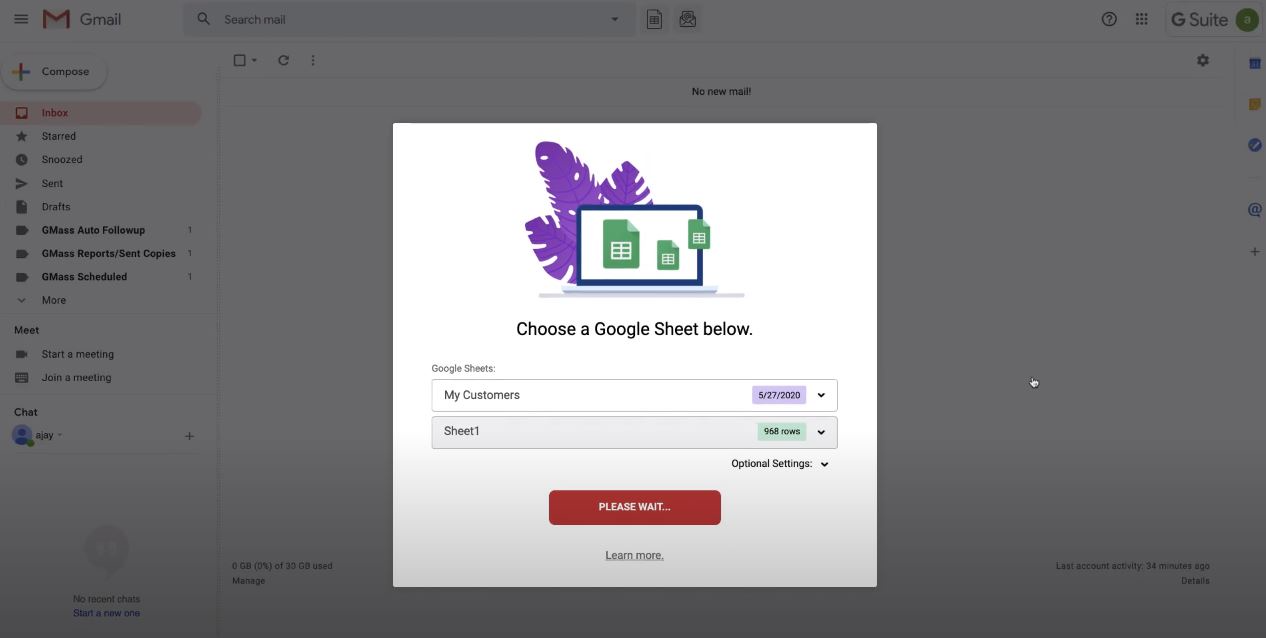Open select dropdown arrow next to checkbox
Screen dimensions: 1266x638
(x=254, y=60)
